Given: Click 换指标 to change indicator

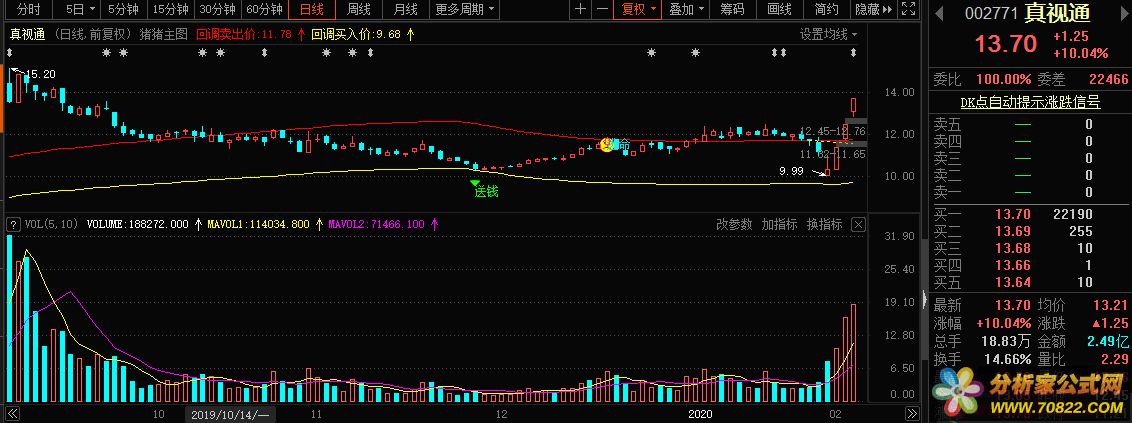Looking at the screenshot, I should coord(824,224).
